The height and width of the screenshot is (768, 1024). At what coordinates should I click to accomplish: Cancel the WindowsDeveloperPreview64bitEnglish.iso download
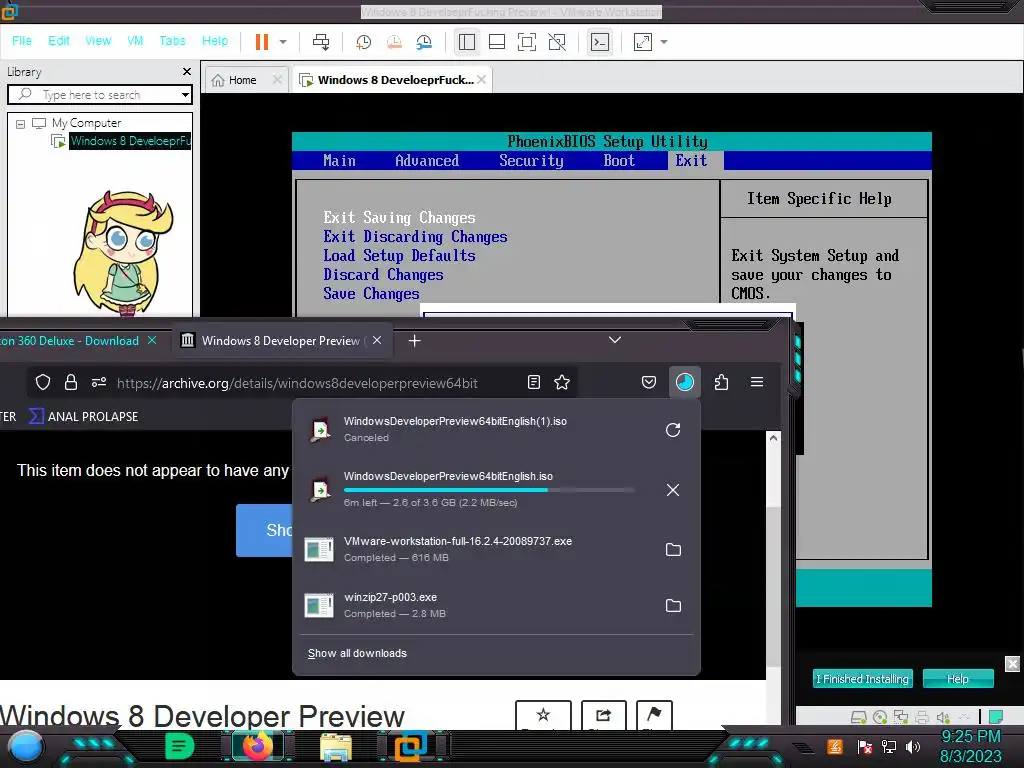coord(673,490)
